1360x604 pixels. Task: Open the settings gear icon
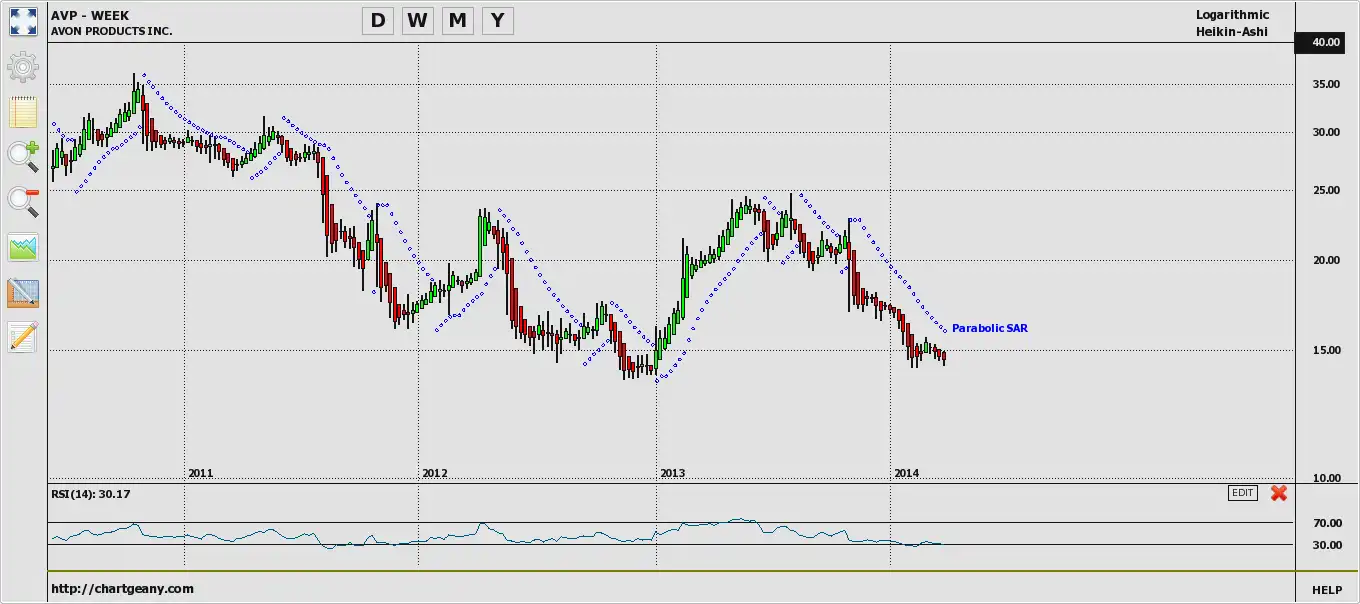(23, 67)
